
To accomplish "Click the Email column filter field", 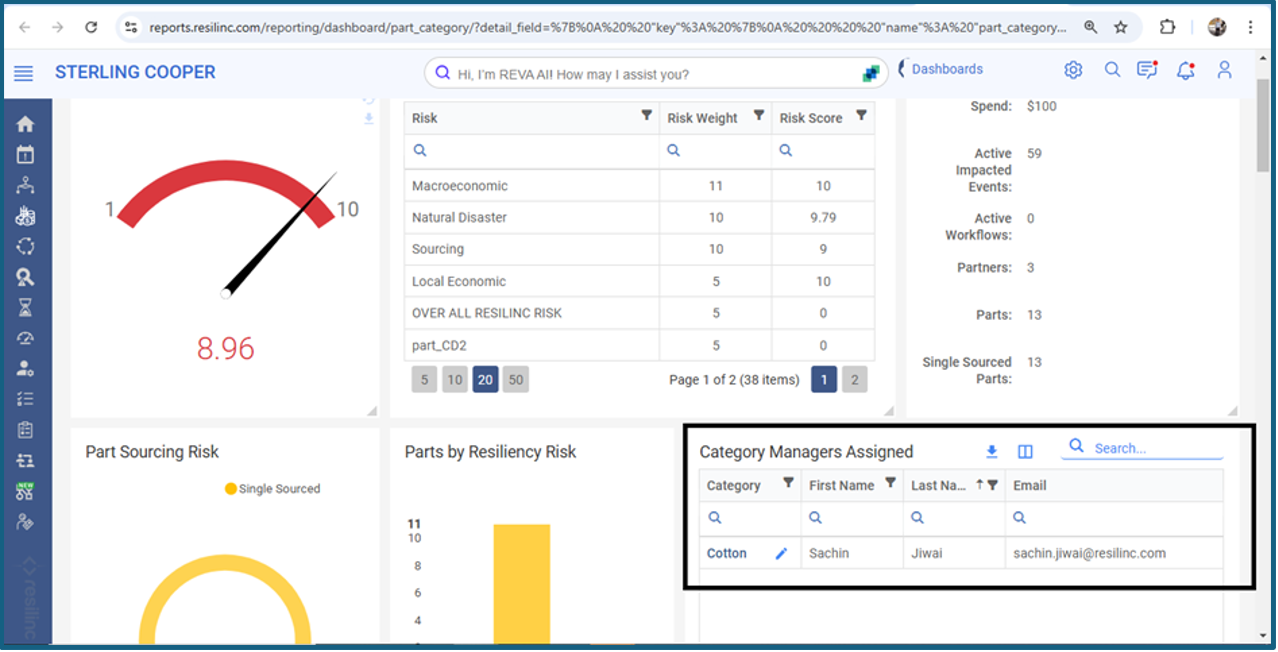I will pos(1114,519).
